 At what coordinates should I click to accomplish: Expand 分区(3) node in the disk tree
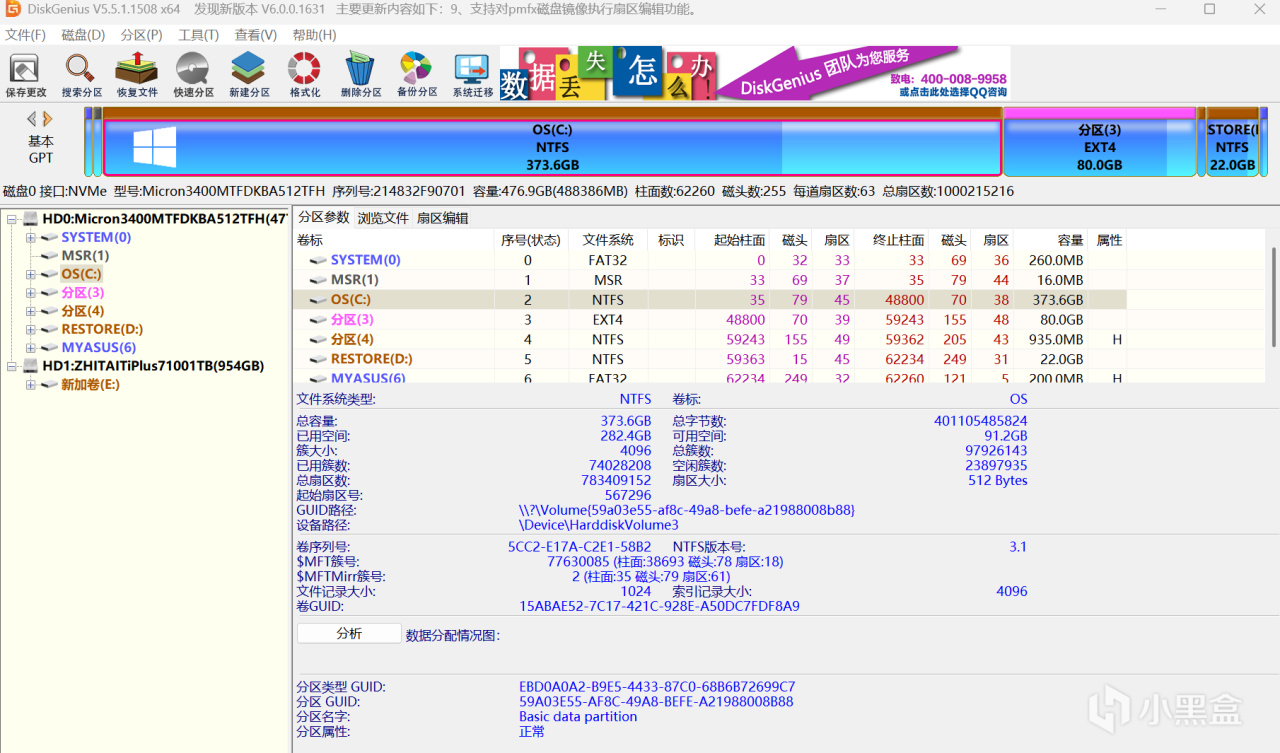31,292
